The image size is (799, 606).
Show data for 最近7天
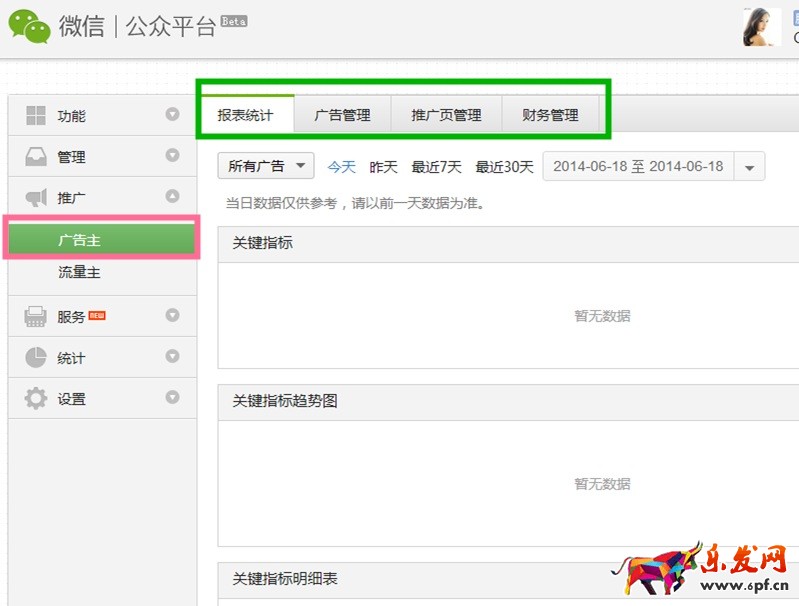pos(436,167)
